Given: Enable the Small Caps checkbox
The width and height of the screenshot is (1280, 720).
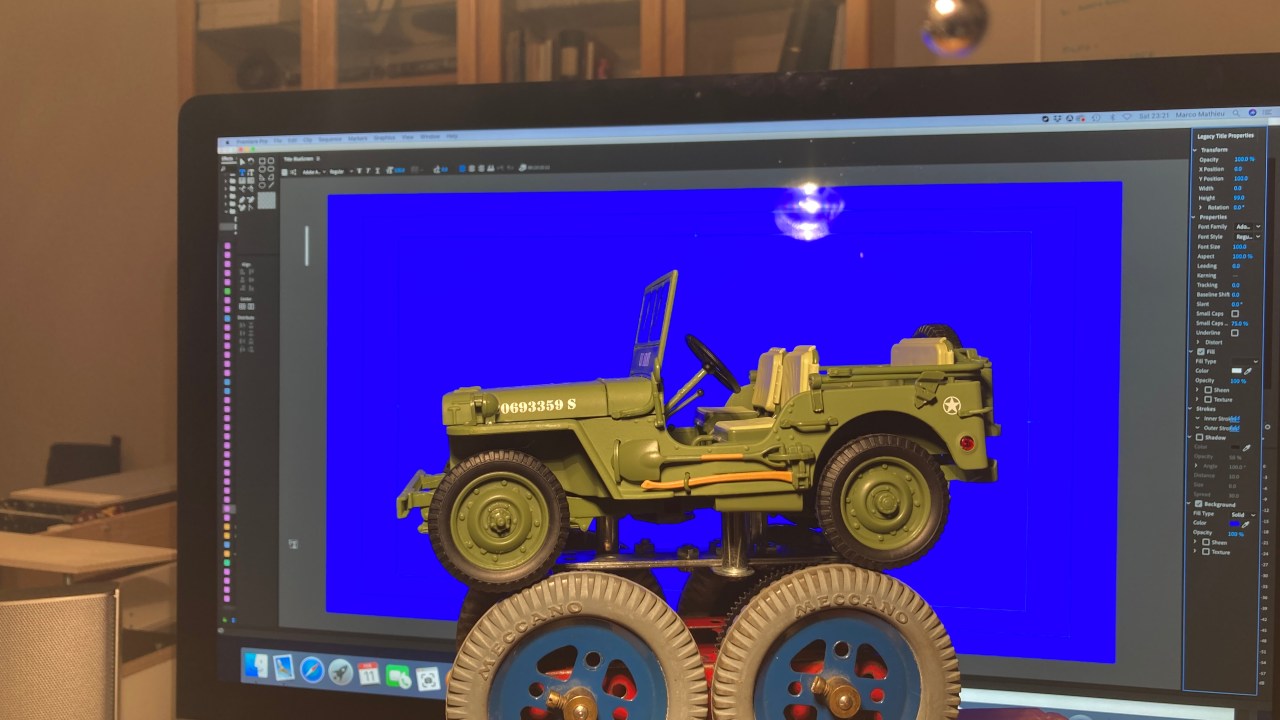Looking at the screenshot, I should (x=1234, y=314).
